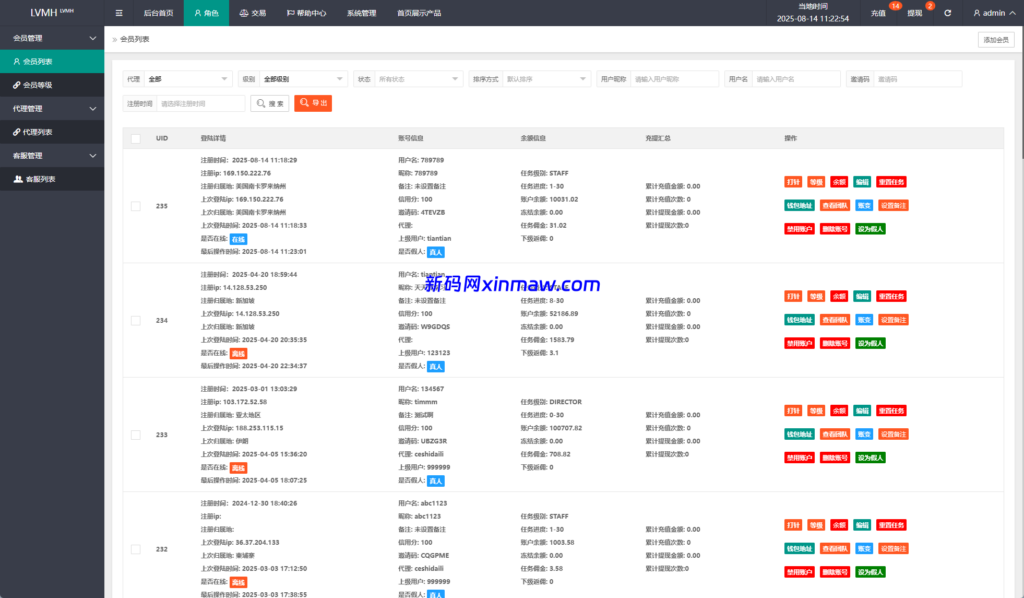Image resolution: width=1024 pixels, height=598 pixels.
Task: Click the 添加会员 add member button
Action: (994, 39)
